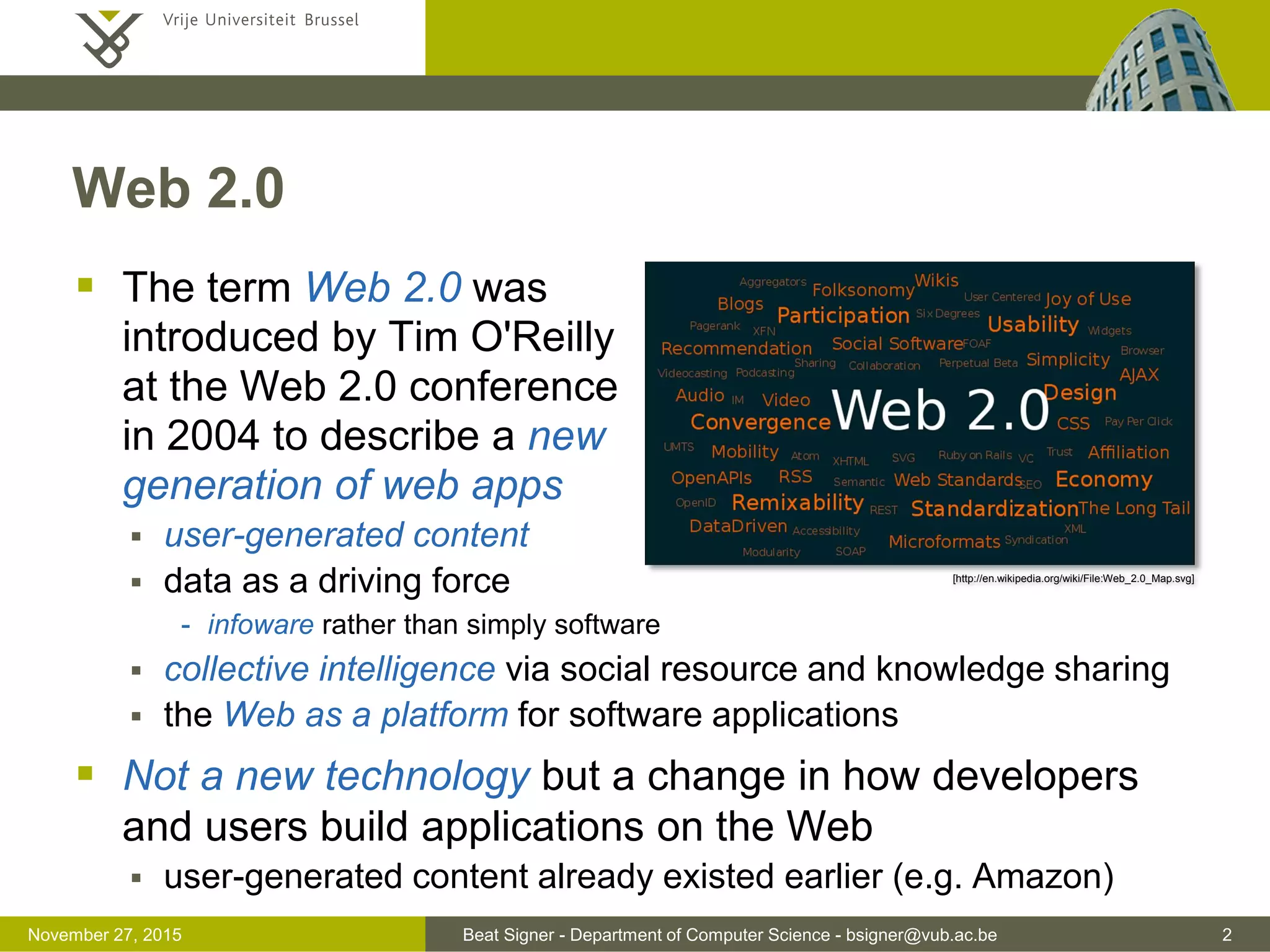The width and height of the screenshot is (1270, 952).
Task: Click 'data as a driving force' bullet
Action: (x=336, y=581)
